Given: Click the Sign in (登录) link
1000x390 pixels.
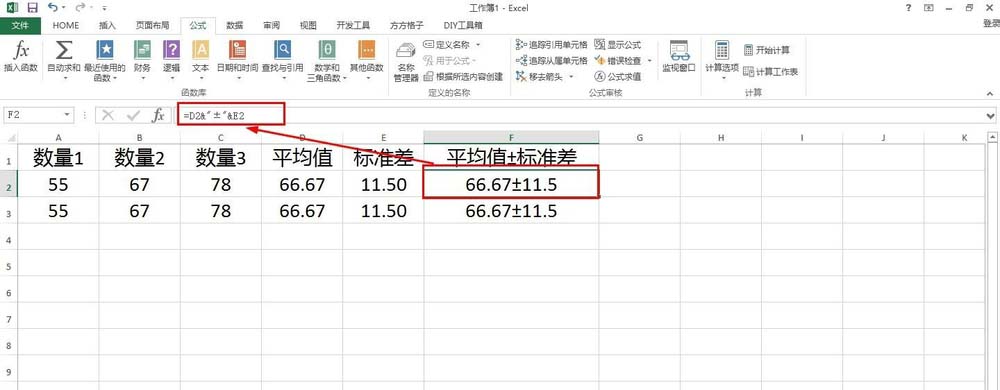Looking at the screenshot, I should pos(991,24).
